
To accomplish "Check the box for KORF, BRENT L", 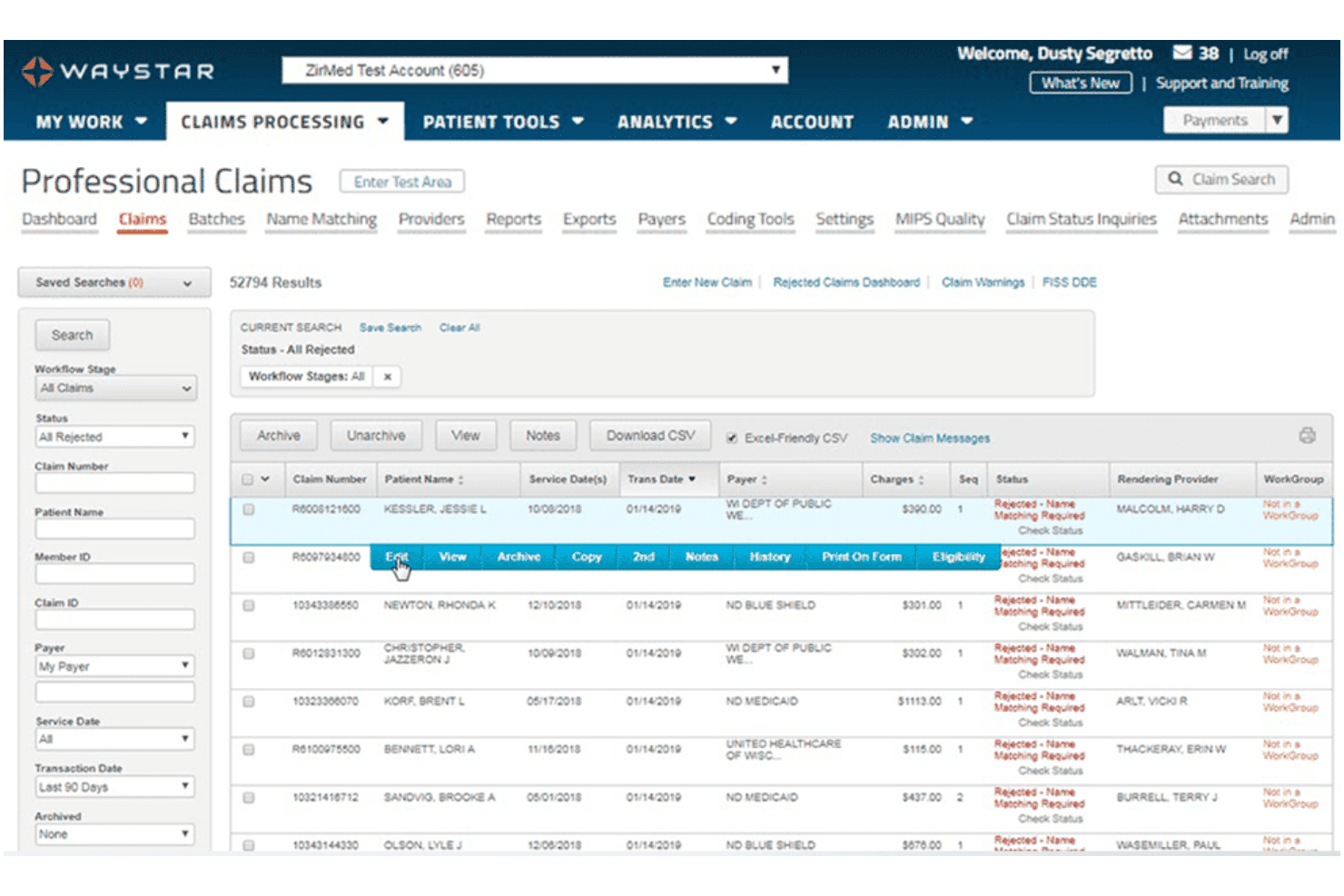I will (x=249, y=702).
